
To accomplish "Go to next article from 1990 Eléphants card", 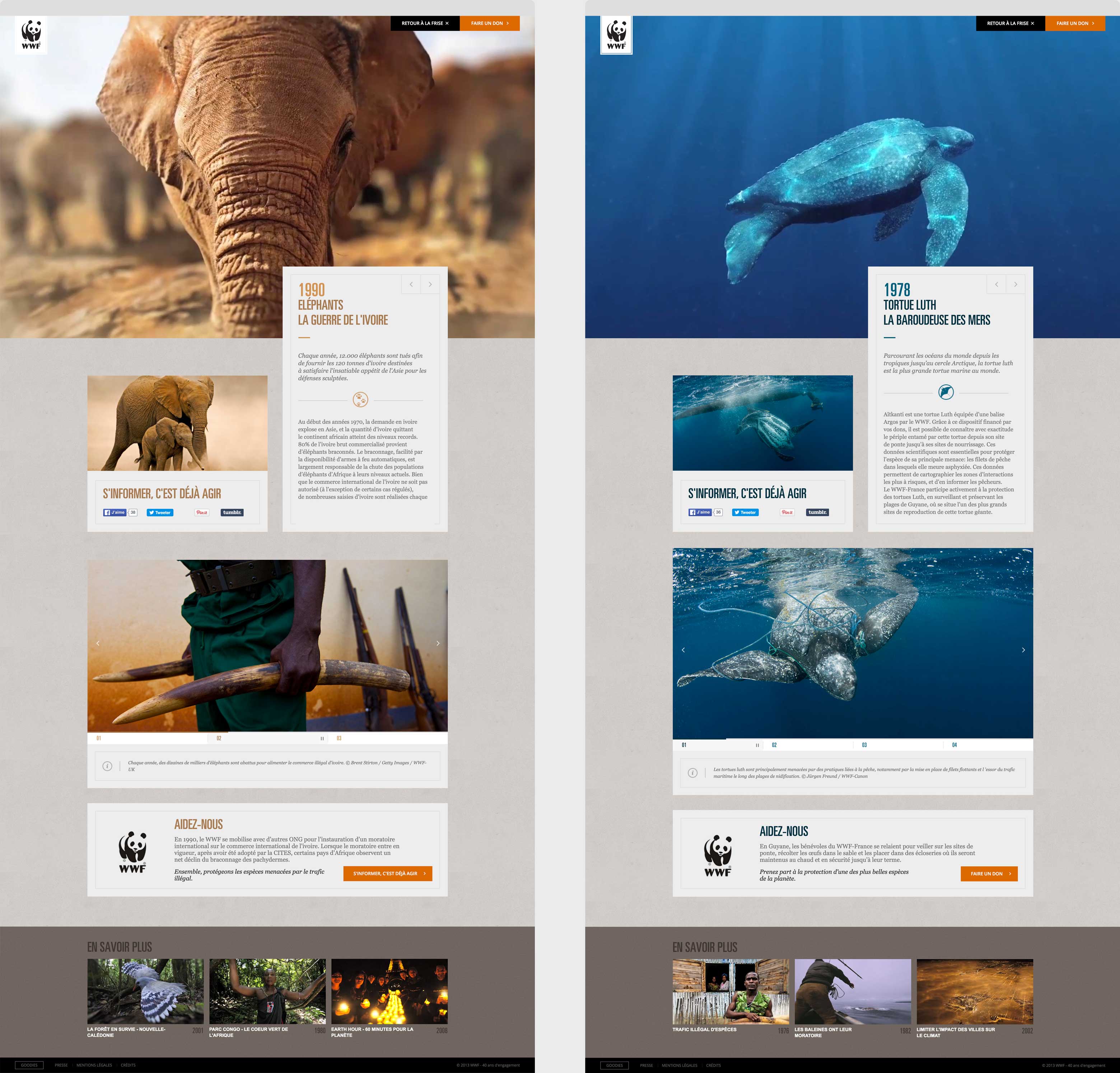I will pos(430,285).
